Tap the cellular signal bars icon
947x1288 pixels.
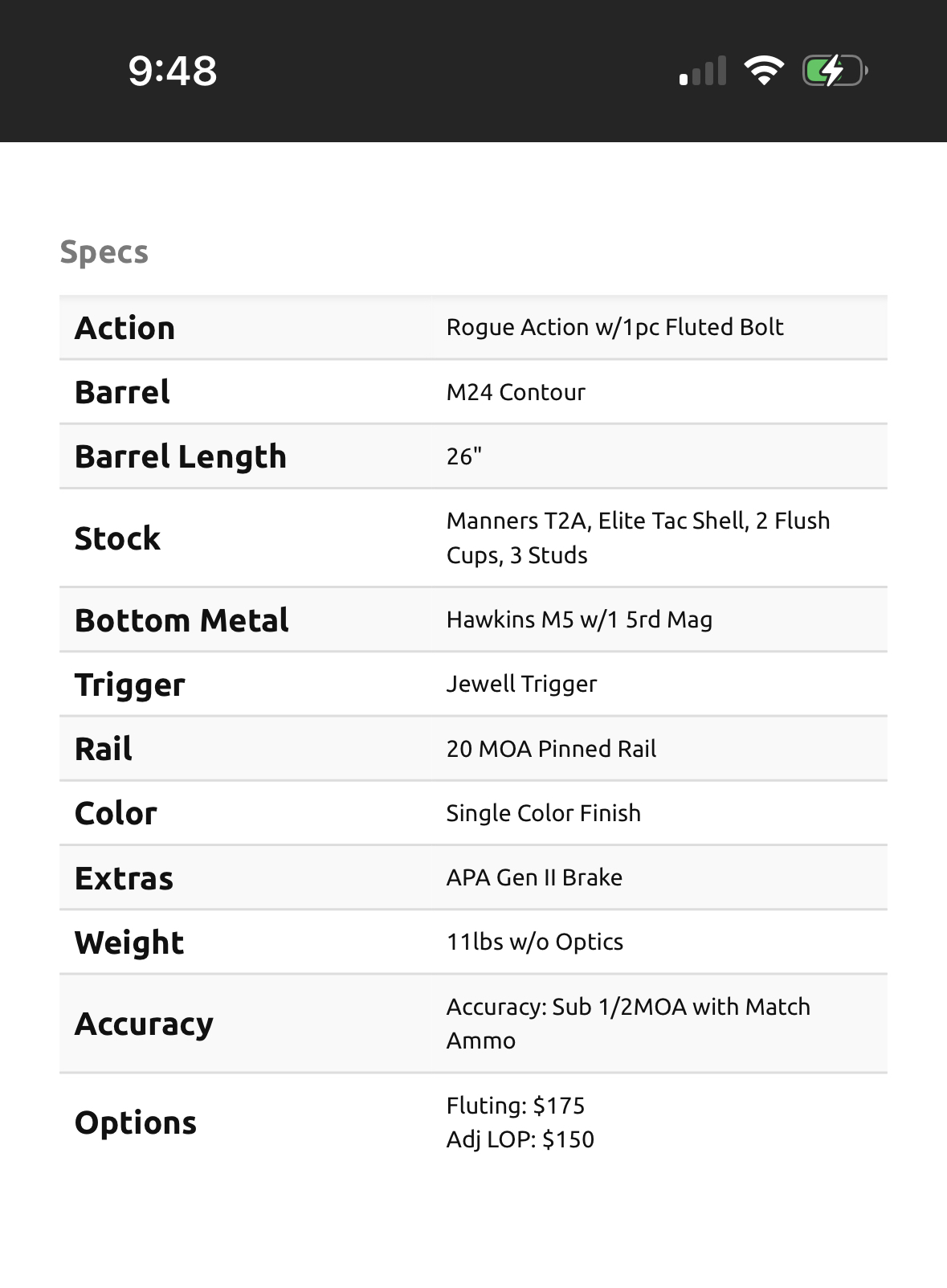click(x=703, y=71)
